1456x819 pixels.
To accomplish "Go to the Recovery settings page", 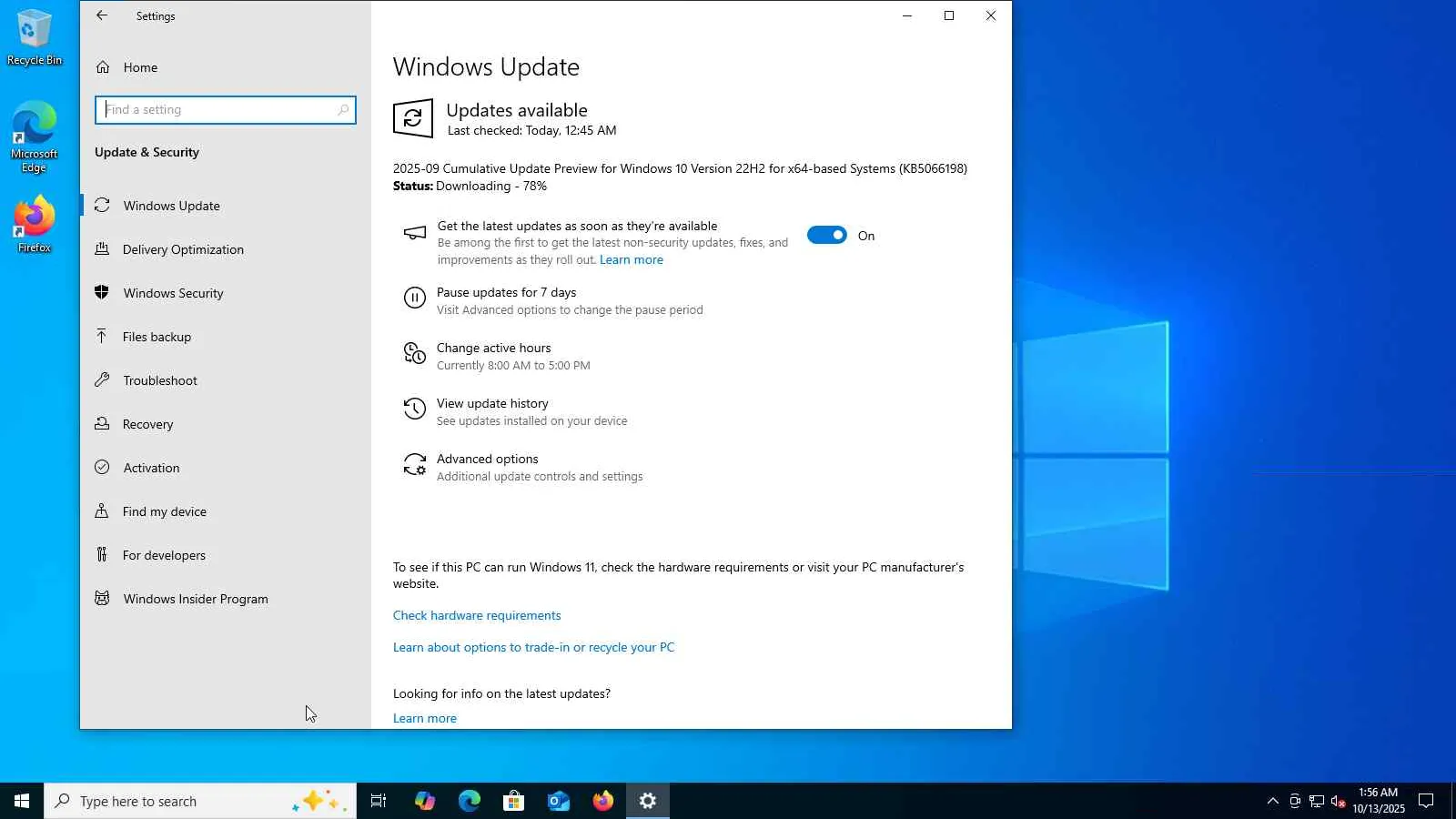I will pyautogui.click(x=147, y=424).
